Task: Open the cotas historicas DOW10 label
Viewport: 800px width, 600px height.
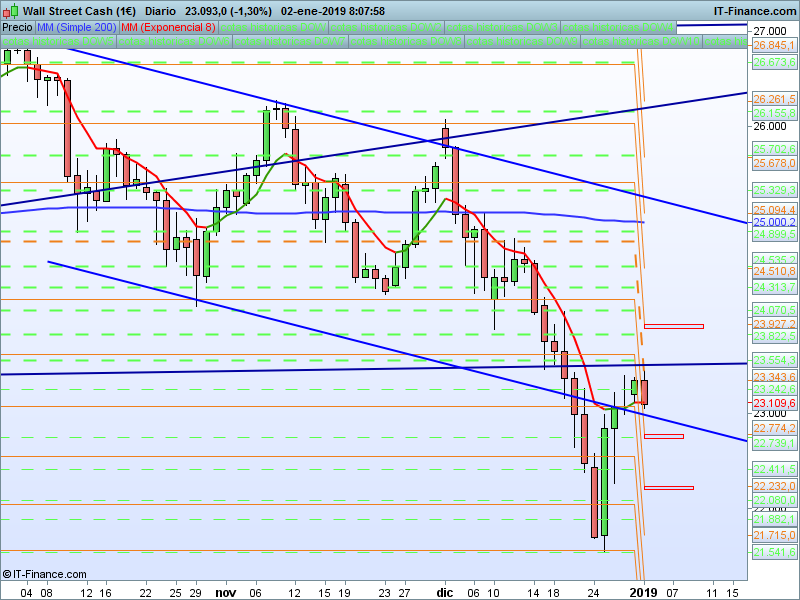Action: pyautogui.click(x=641, y=41)
